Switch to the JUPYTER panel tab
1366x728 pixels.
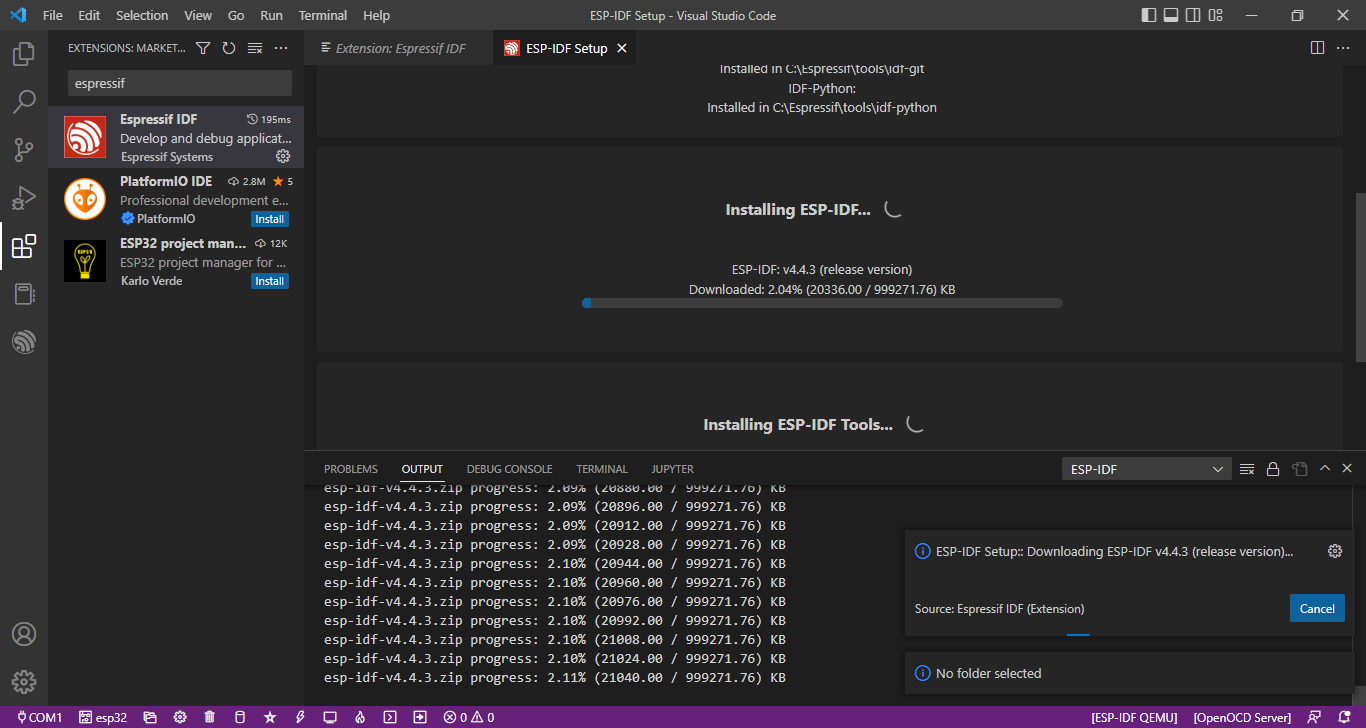672,469
